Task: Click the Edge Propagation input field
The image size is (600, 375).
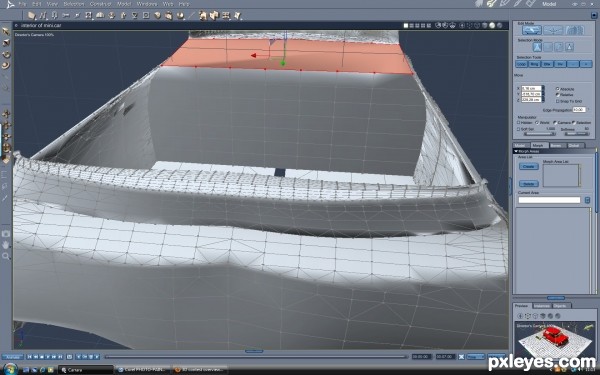Action: click(x=579, y=110)
